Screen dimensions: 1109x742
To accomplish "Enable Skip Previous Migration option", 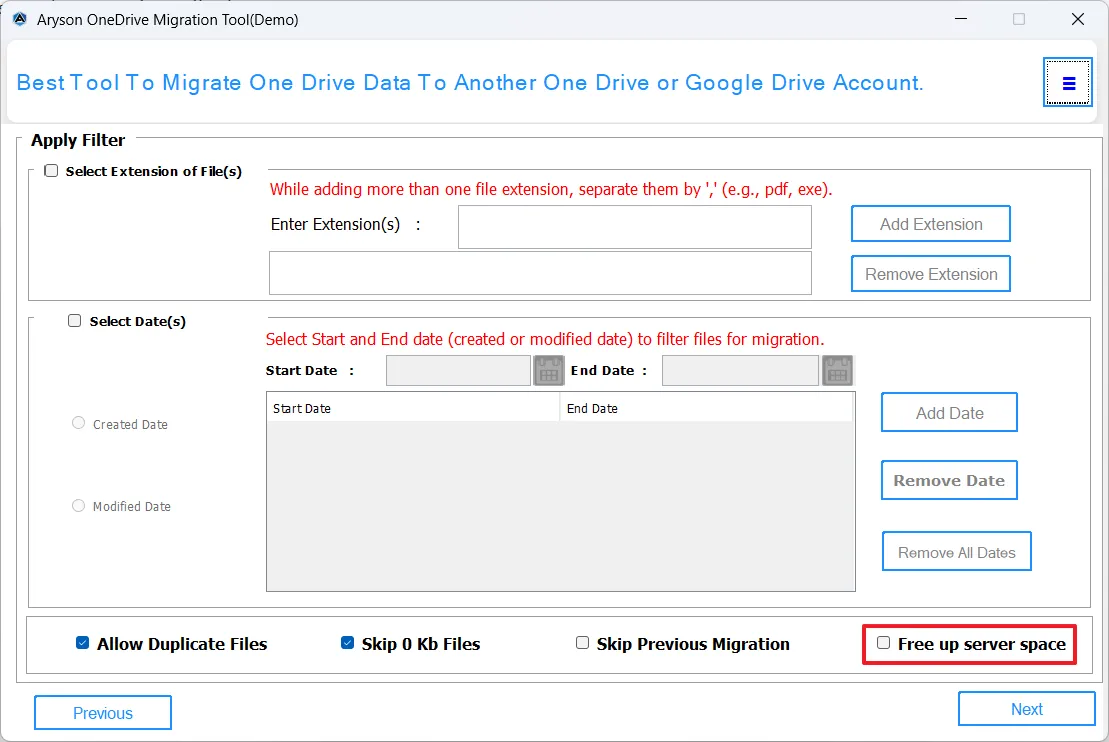I will (582, 643).
